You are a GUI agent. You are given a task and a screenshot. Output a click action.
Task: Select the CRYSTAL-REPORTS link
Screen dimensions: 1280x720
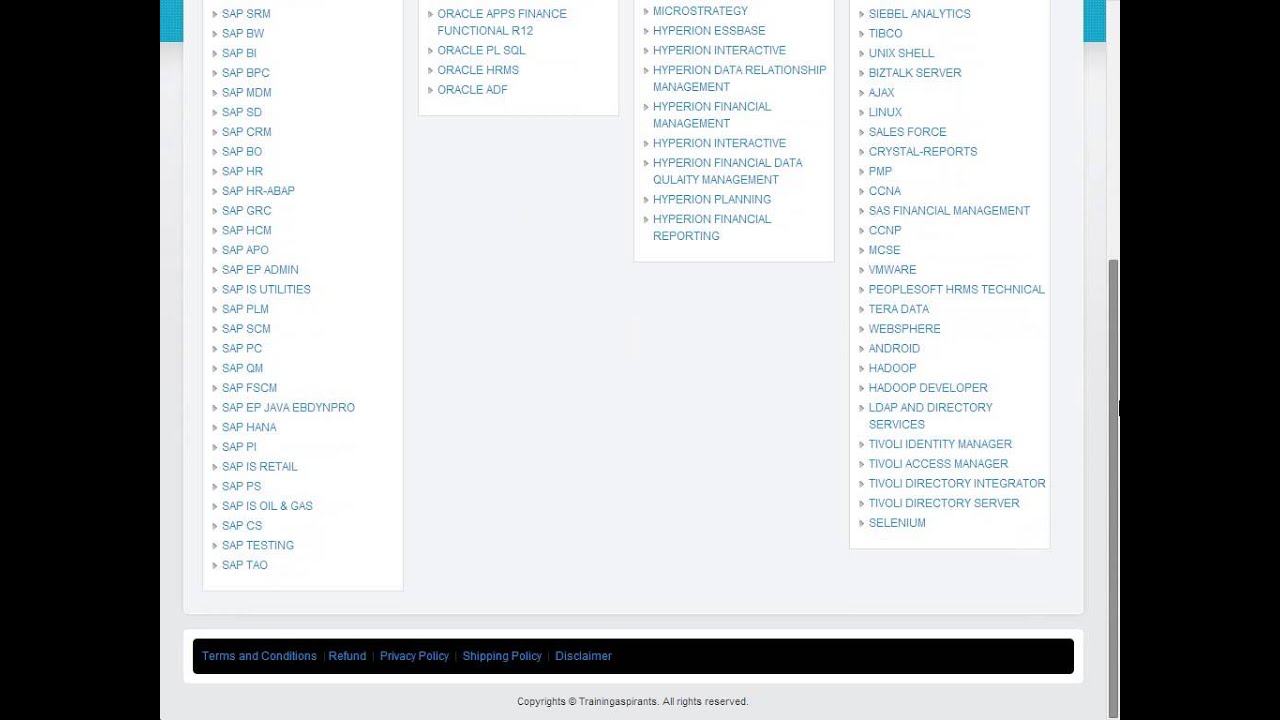923,152
